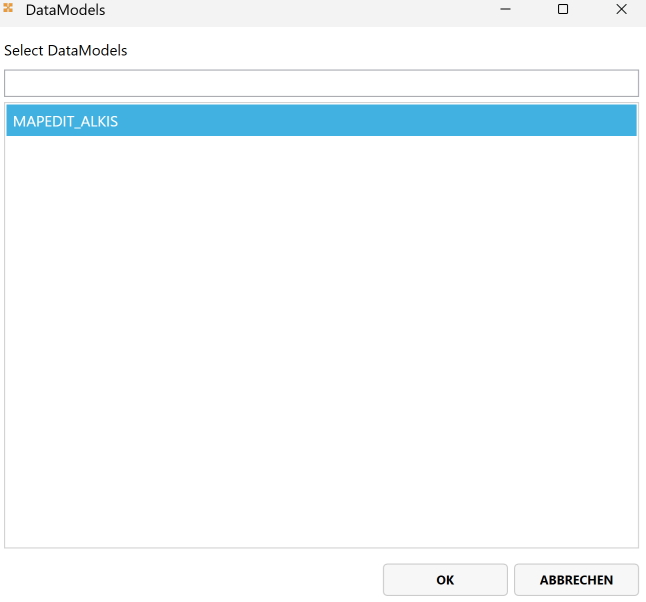This screenshot has height=602, width=646.
Task: Click the center of the data models list
Action: click(x=320, y=325)
